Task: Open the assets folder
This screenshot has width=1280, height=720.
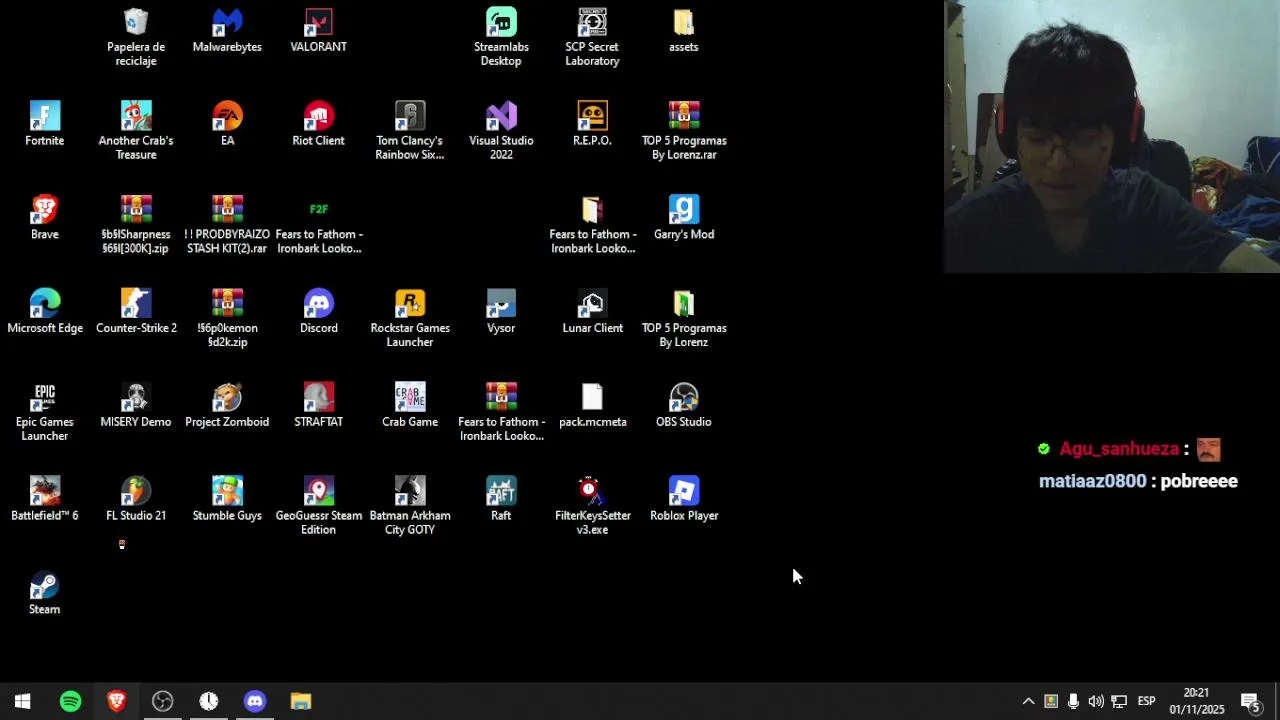Action: click(x=684, y=30)
